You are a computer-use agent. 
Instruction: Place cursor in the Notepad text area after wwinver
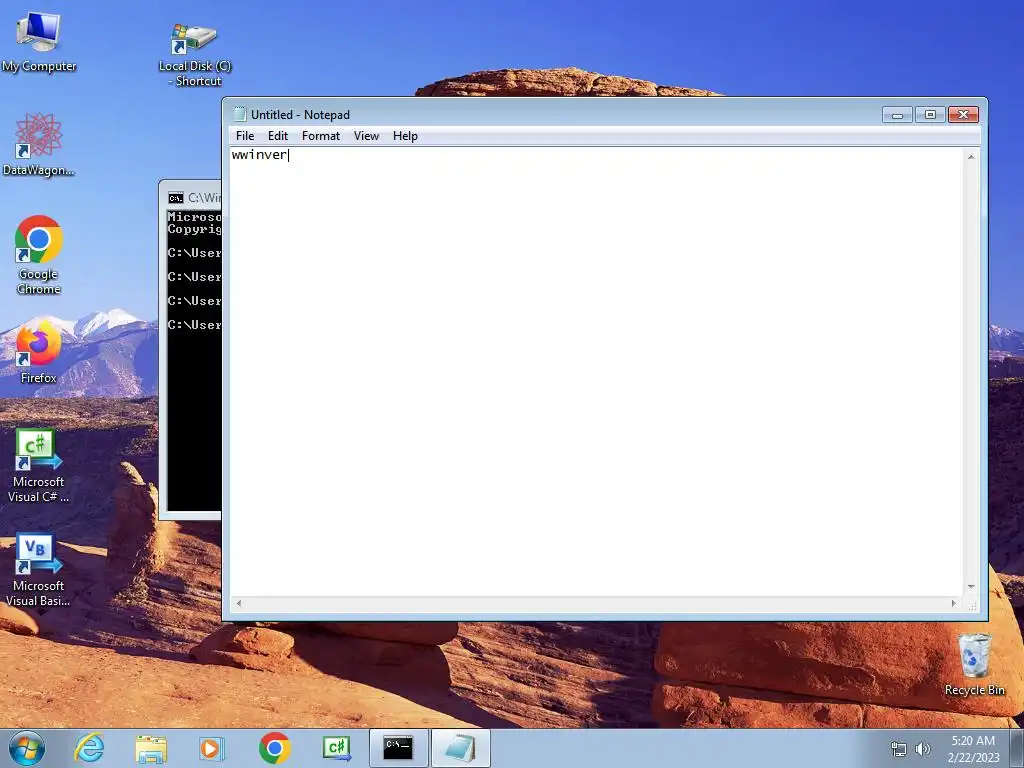(x=289, y=155)
